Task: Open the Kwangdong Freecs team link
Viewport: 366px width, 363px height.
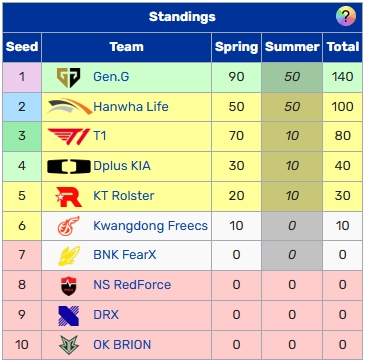Action: (x=150, y=226)
